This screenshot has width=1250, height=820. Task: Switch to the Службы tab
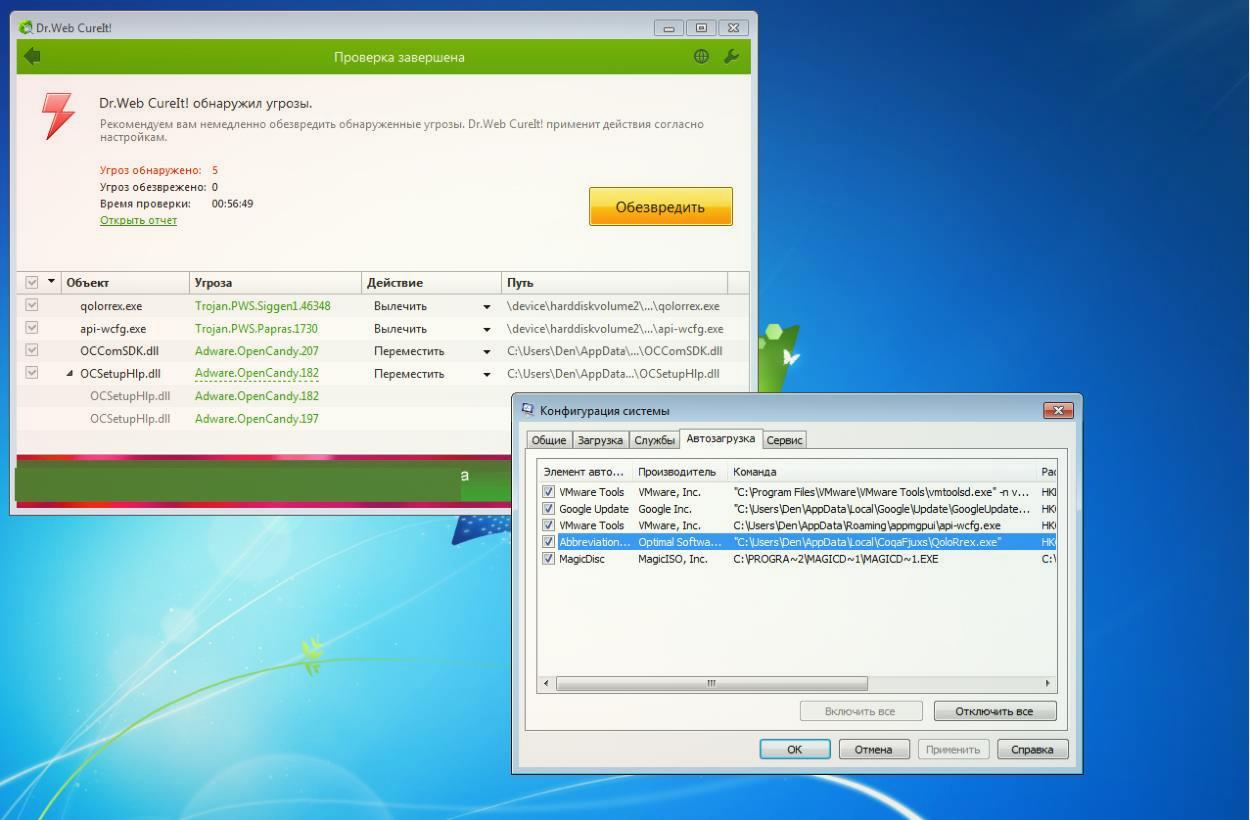click(x=654, y=440)
